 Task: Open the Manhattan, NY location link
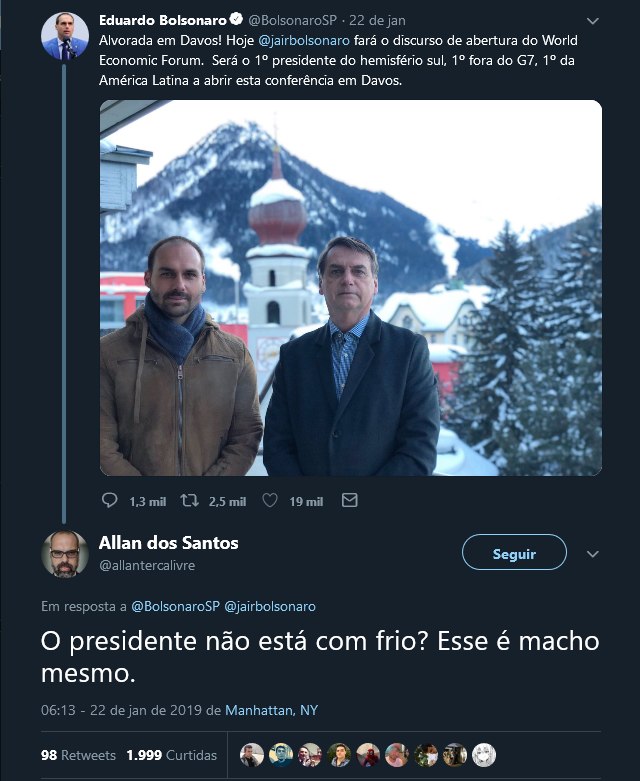(x=271, y=710)
